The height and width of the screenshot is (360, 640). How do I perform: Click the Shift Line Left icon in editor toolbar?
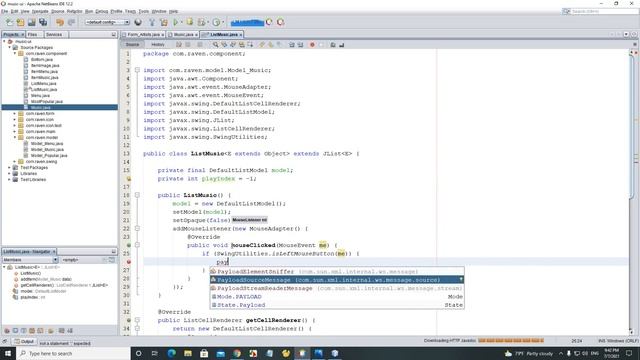point(292,44)
